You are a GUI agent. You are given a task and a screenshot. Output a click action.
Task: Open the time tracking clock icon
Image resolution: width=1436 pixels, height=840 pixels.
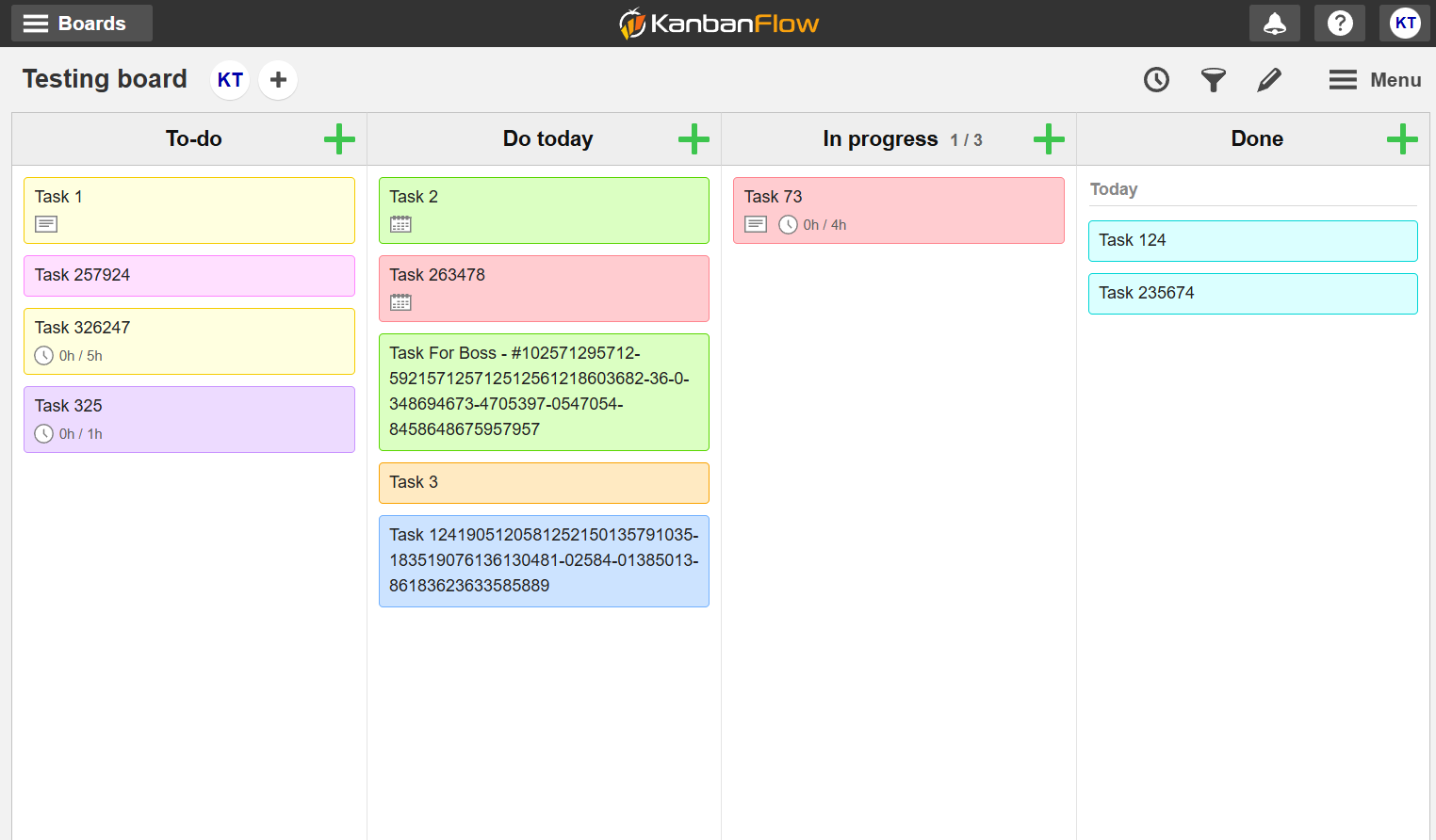pyautogui.click(x=1156, y=80)
